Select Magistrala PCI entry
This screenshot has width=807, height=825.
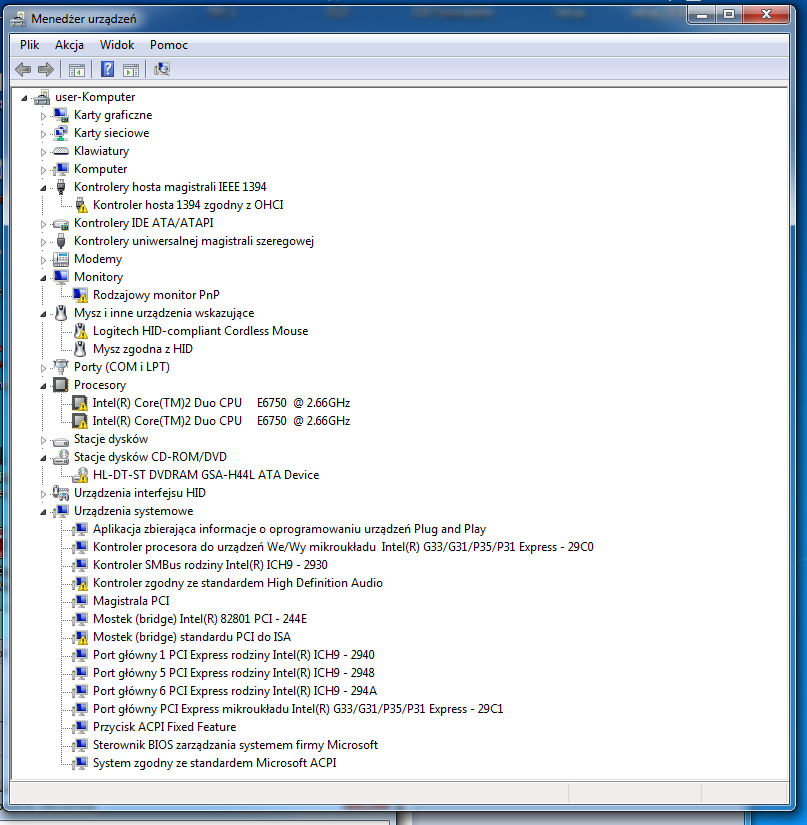(x=131, y=601)
